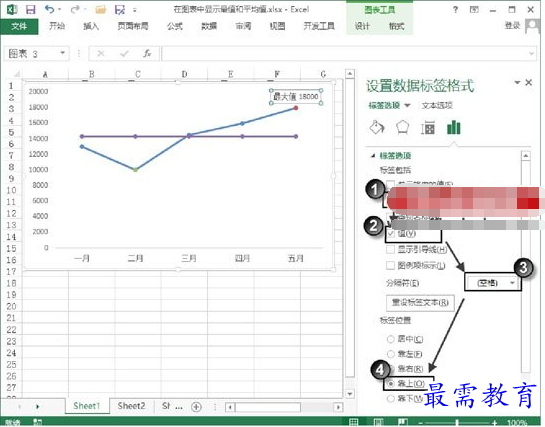Select the 居中(C) radio button

point(391,339)
